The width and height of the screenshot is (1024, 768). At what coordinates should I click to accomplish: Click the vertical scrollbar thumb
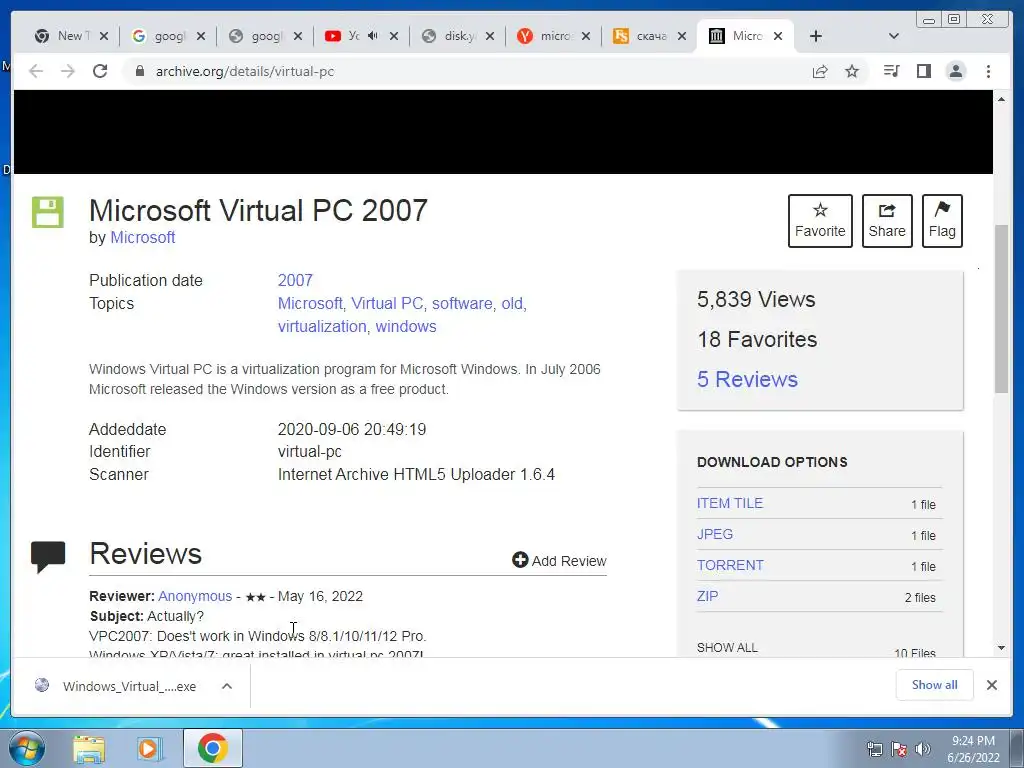pos(1001,309)
